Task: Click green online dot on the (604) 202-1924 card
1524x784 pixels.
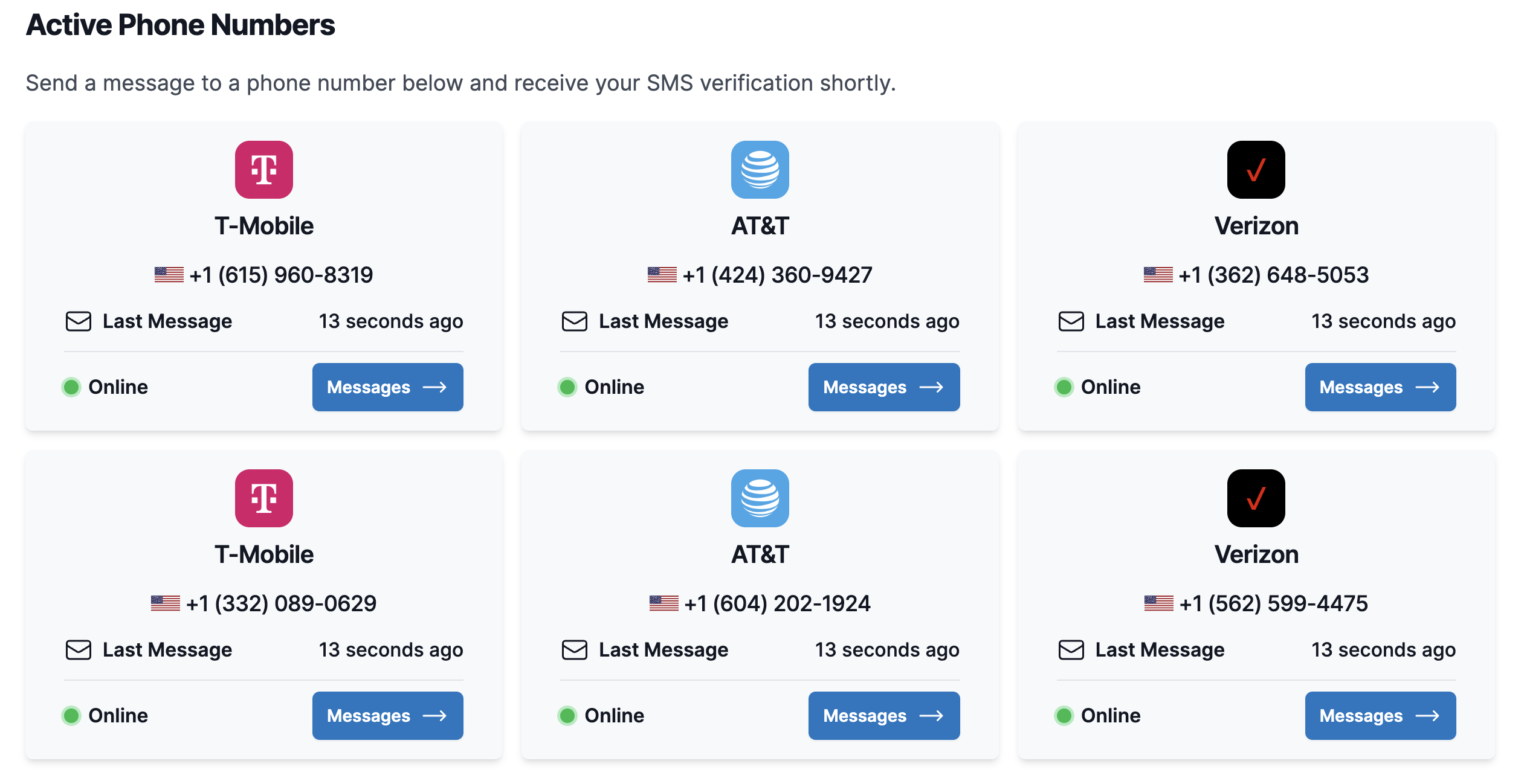Action: 567,716
